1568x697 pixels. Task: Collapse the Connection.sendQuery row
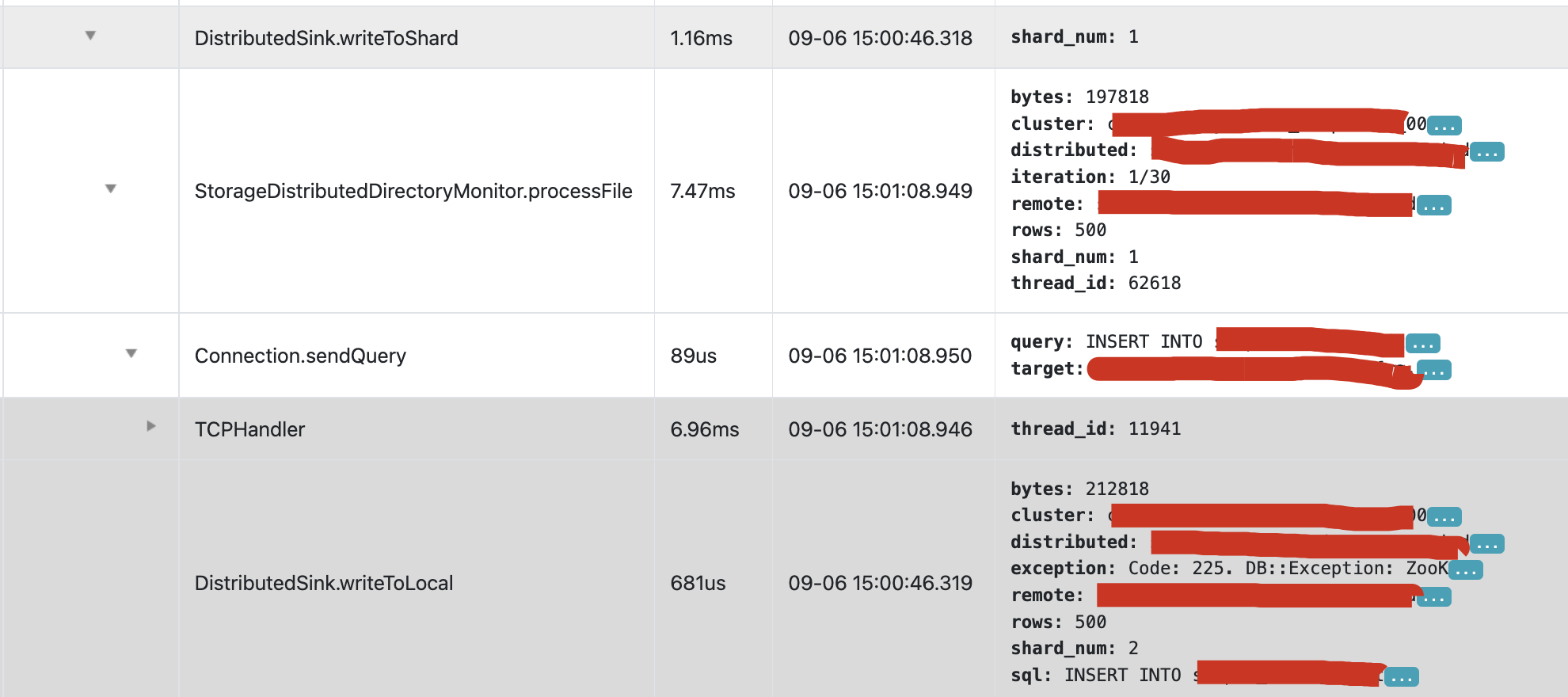point(131,353)
